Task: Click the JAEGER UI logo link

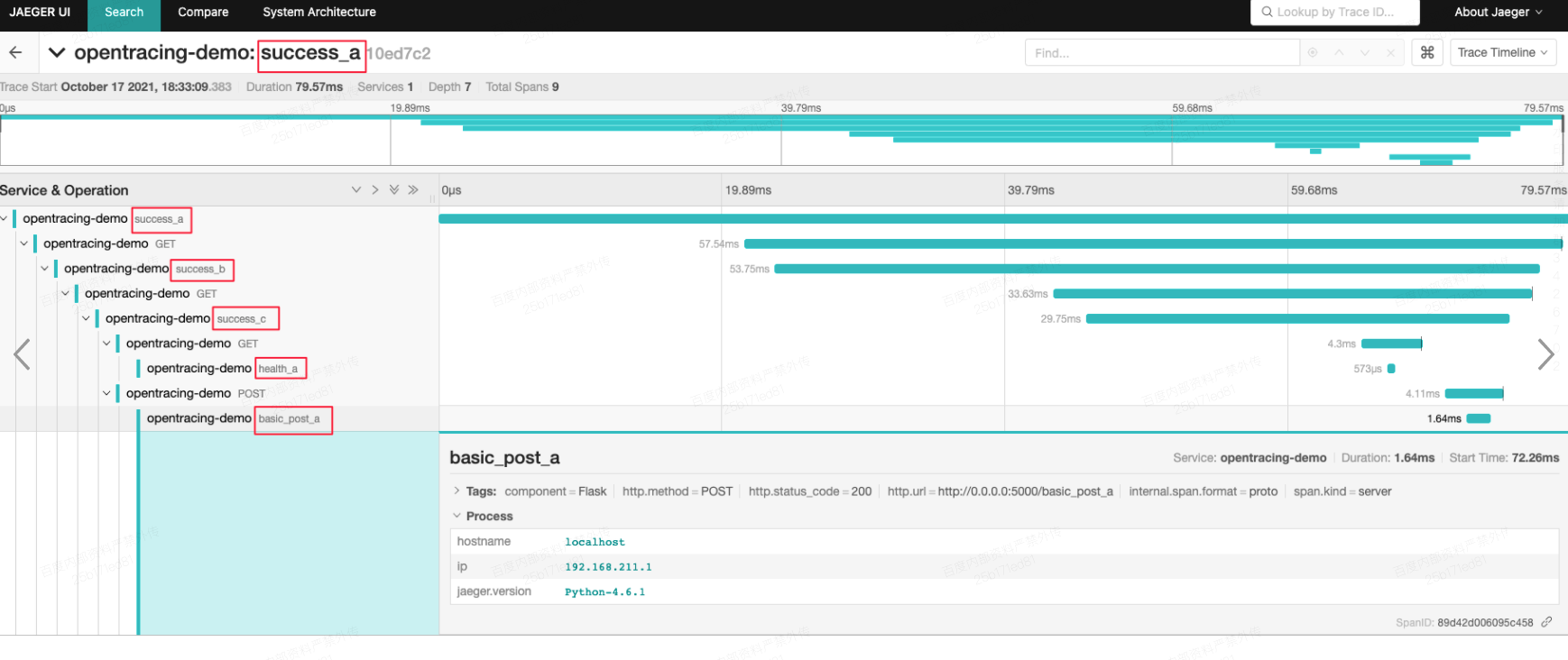Action: point(40,12)
